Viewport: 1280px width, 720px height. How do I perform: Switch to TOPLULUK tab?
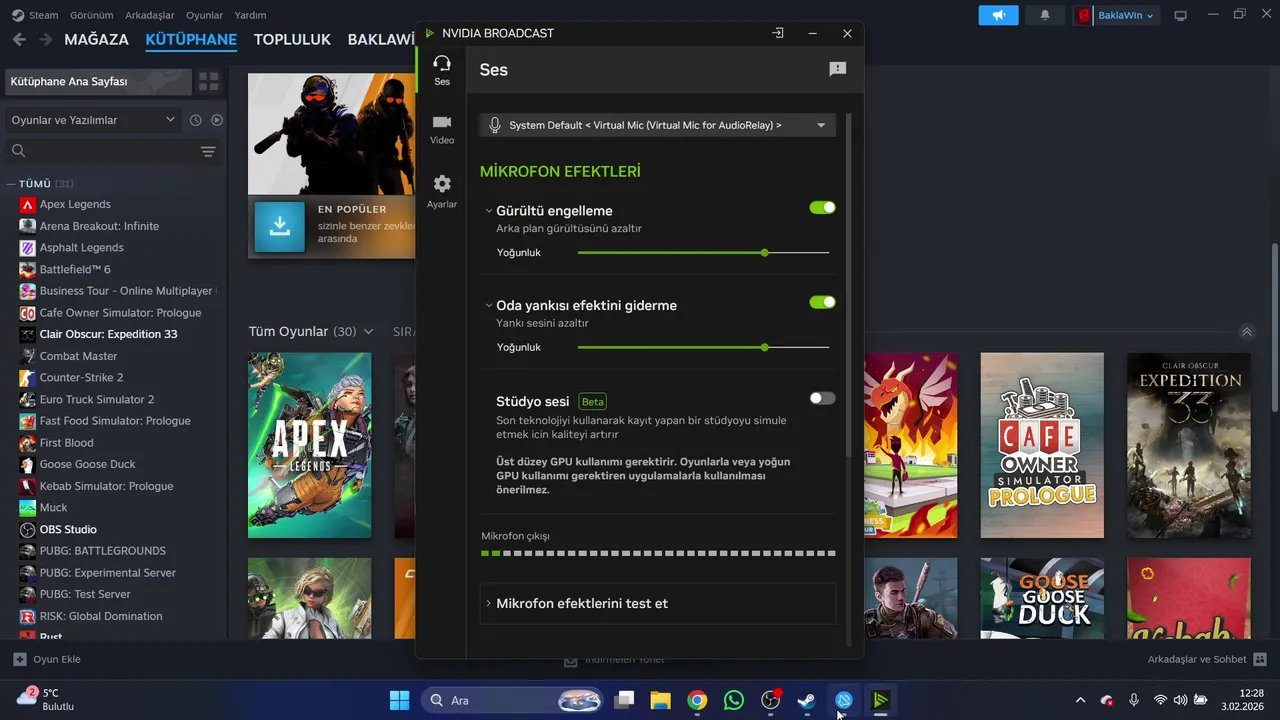click(x=292, y=40)
